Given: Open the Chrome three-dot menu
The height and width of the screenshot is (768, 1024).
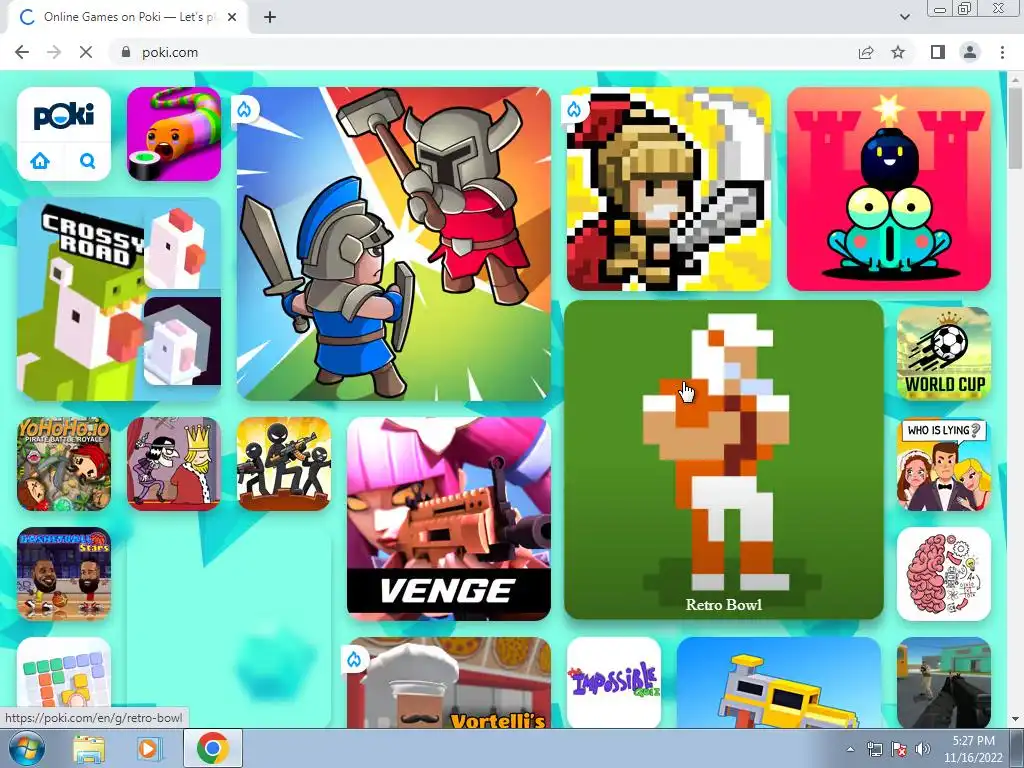Looking at the screenshot, I should tap(1002, 52).
